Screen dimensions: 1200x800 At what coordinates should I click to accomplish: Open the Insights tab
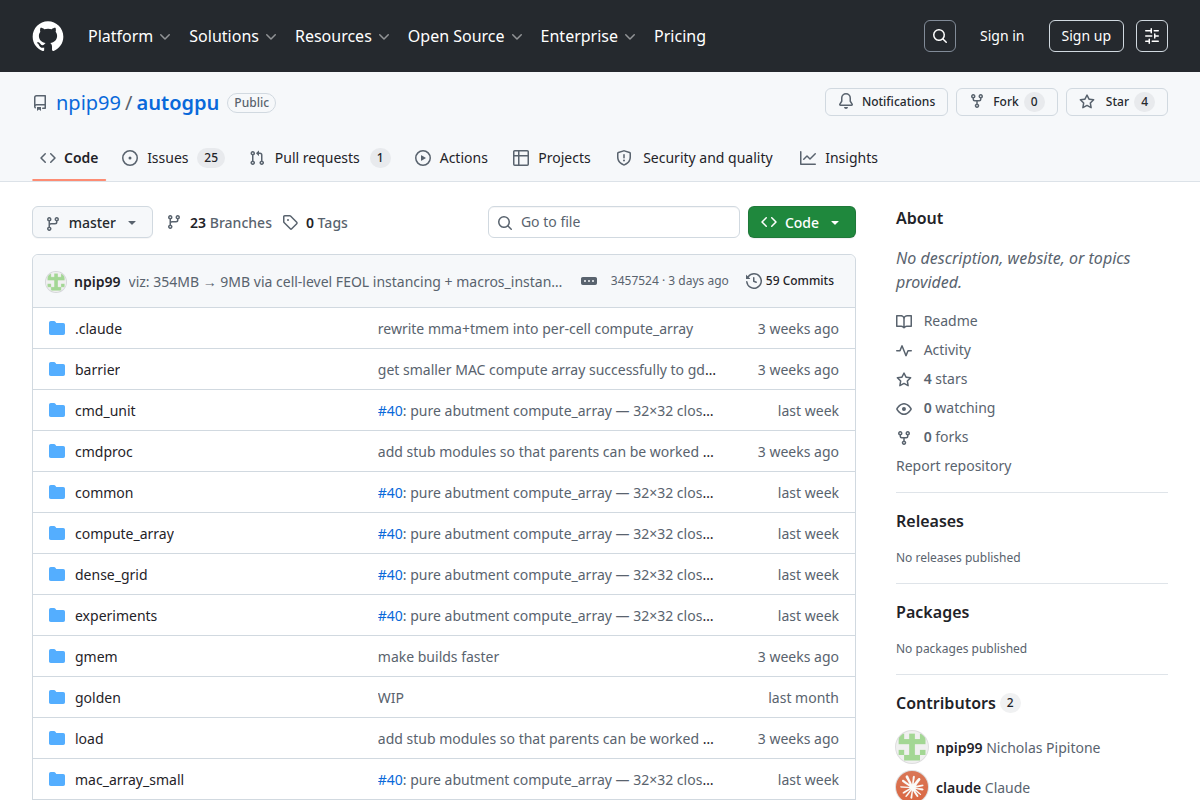(x=839, y=158)
